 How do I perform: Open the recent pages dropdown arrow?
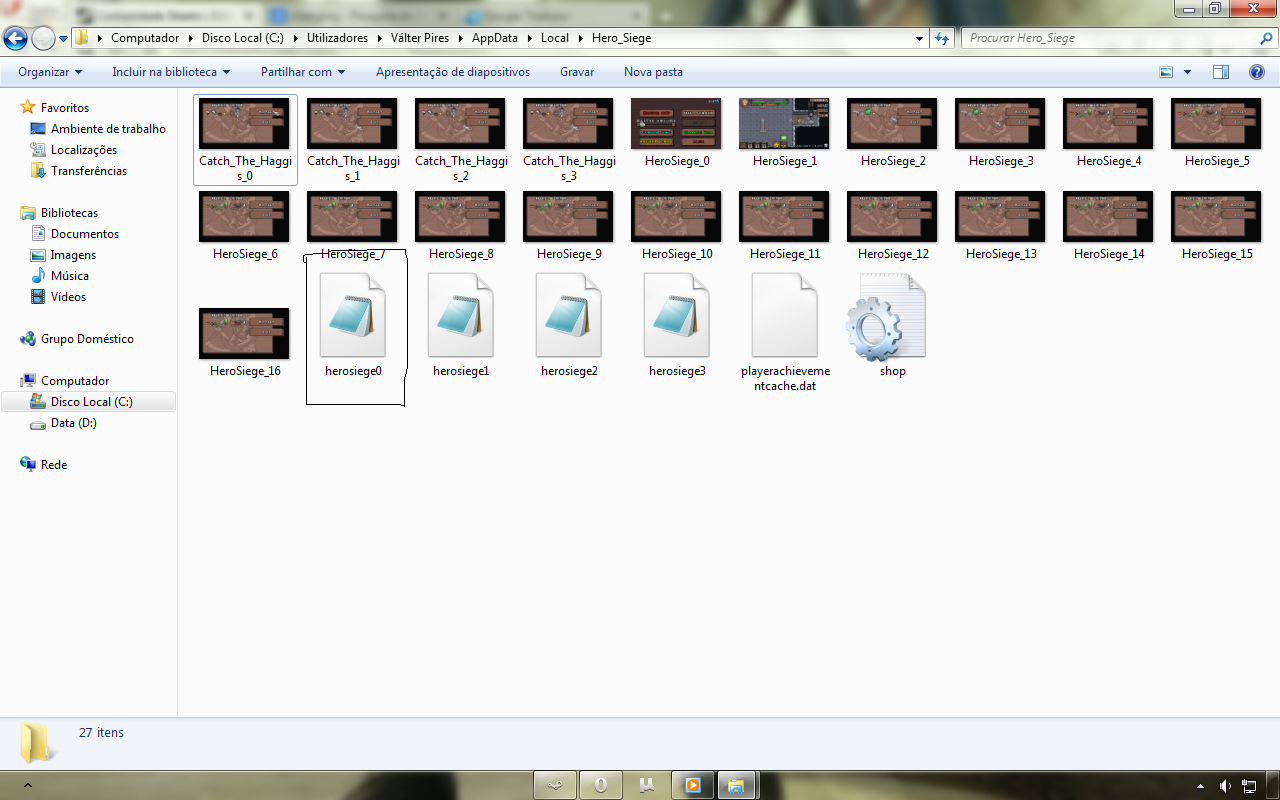64,39
